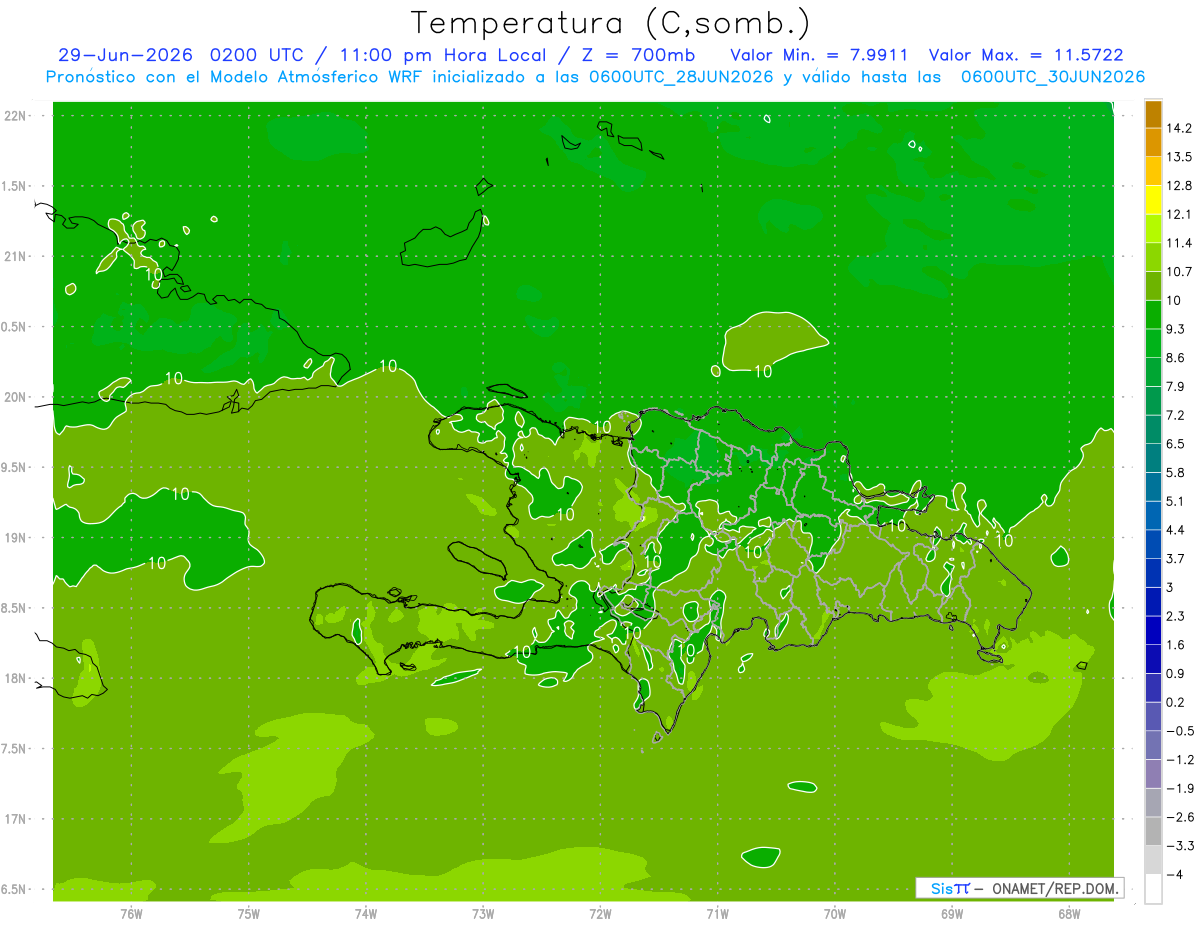Click the "69W" longitude label
Image resolution: width=1200 pixels, height=927 pixels.
(952, 913)
